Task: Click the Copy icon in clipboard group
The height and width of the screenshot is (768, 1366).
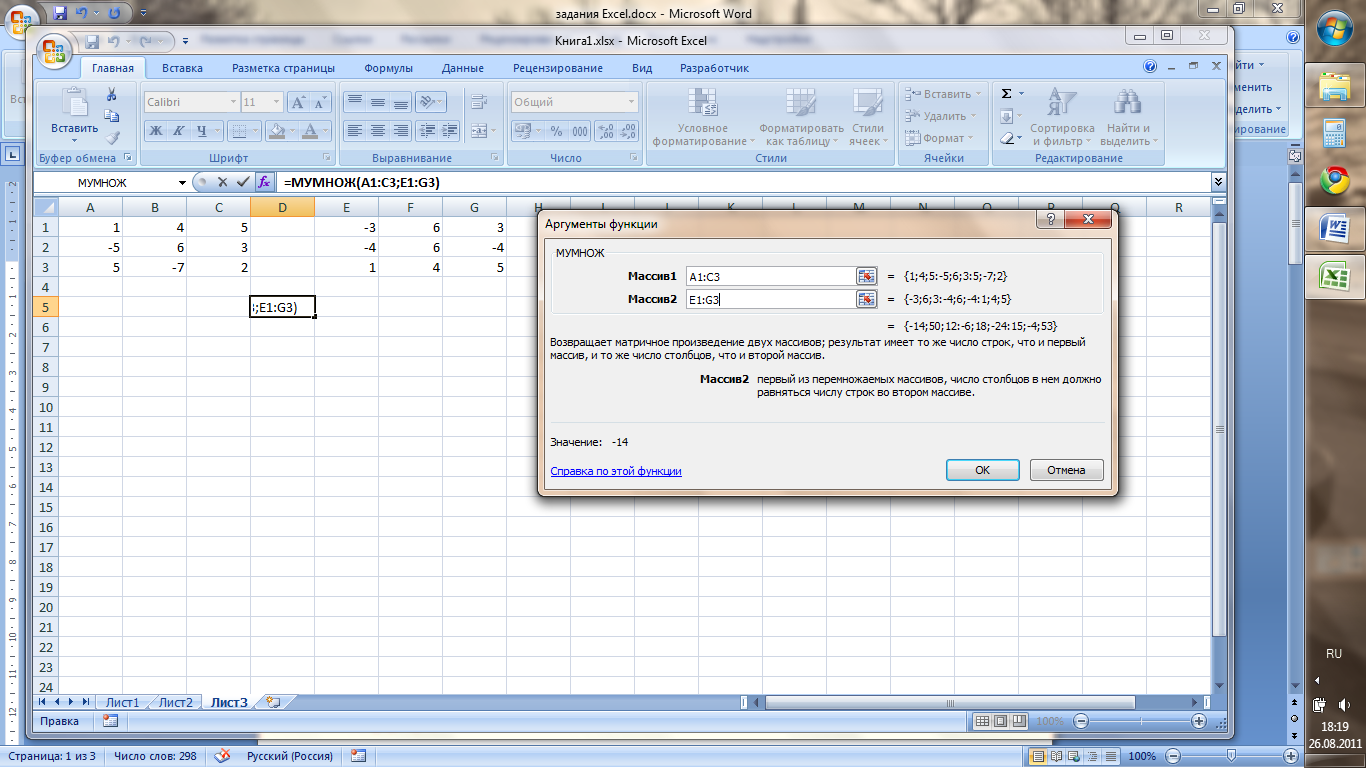Action: (112, 116)
